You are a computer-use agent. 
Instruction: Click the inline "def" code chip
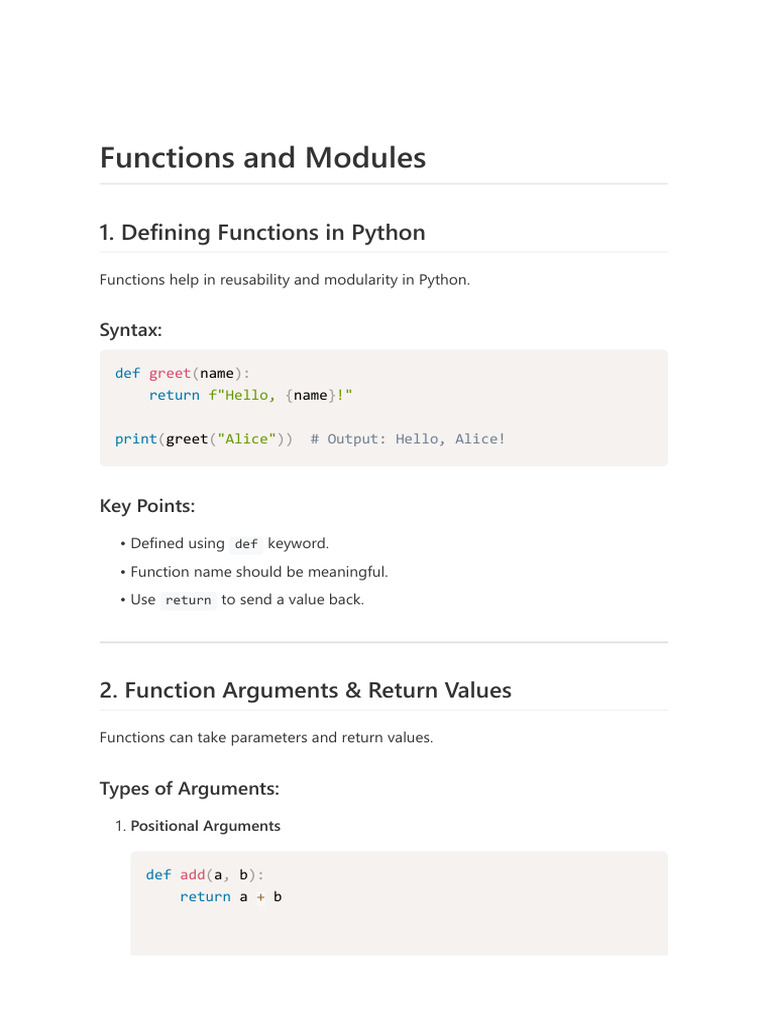246,544
